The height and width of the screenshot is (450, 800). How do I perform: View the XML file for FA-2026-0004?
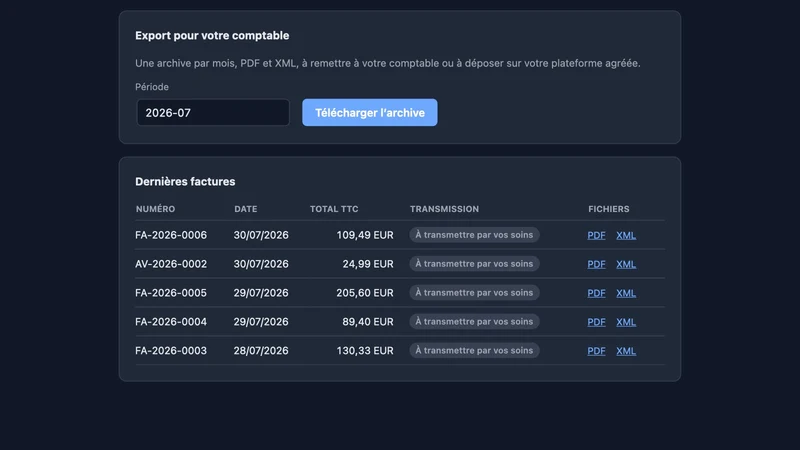pos(626,322)
